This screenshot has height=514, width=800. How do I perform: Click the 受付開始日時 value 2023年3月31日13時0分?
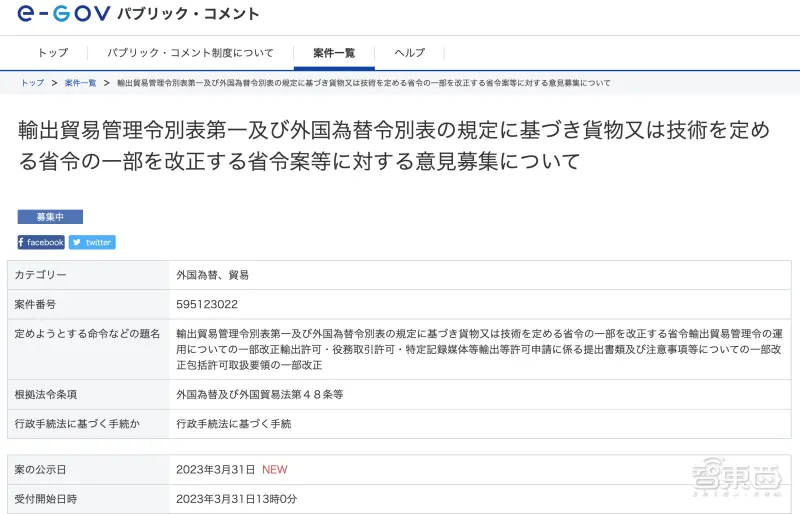(236, 498)
